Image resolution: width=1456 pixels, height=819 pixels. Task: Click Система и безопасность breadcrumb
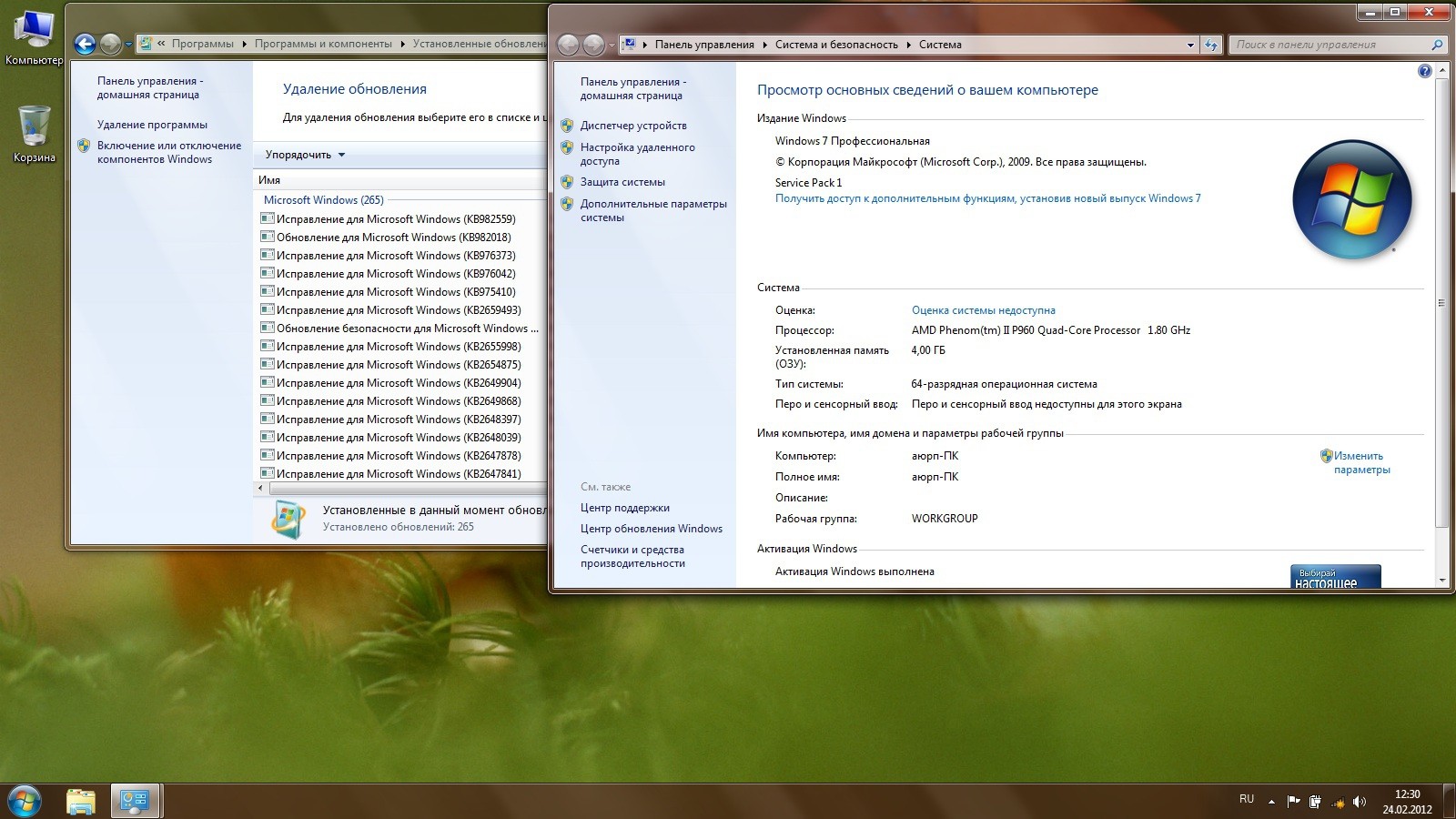click(836, 45)
